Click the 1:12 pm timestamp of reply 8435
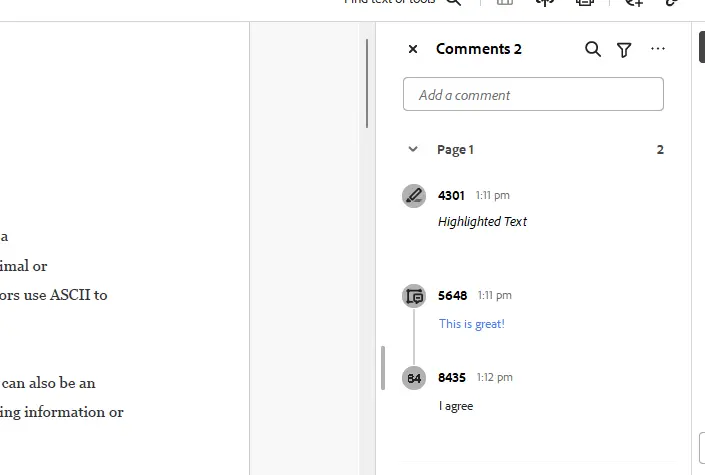 pyautogui.click(x=494, y=377)
